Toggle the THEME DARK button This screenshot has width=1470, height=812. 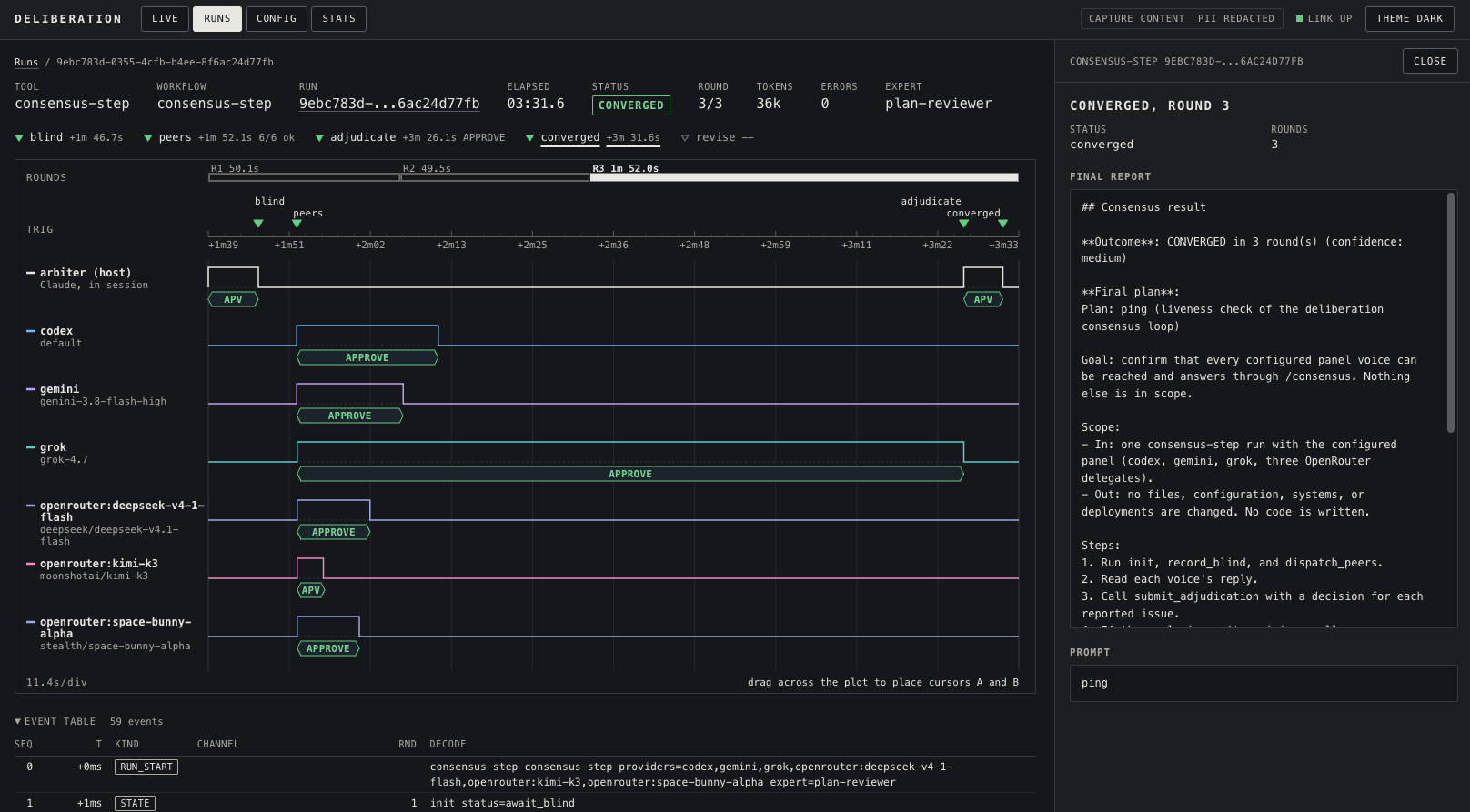click(1409, 19)
